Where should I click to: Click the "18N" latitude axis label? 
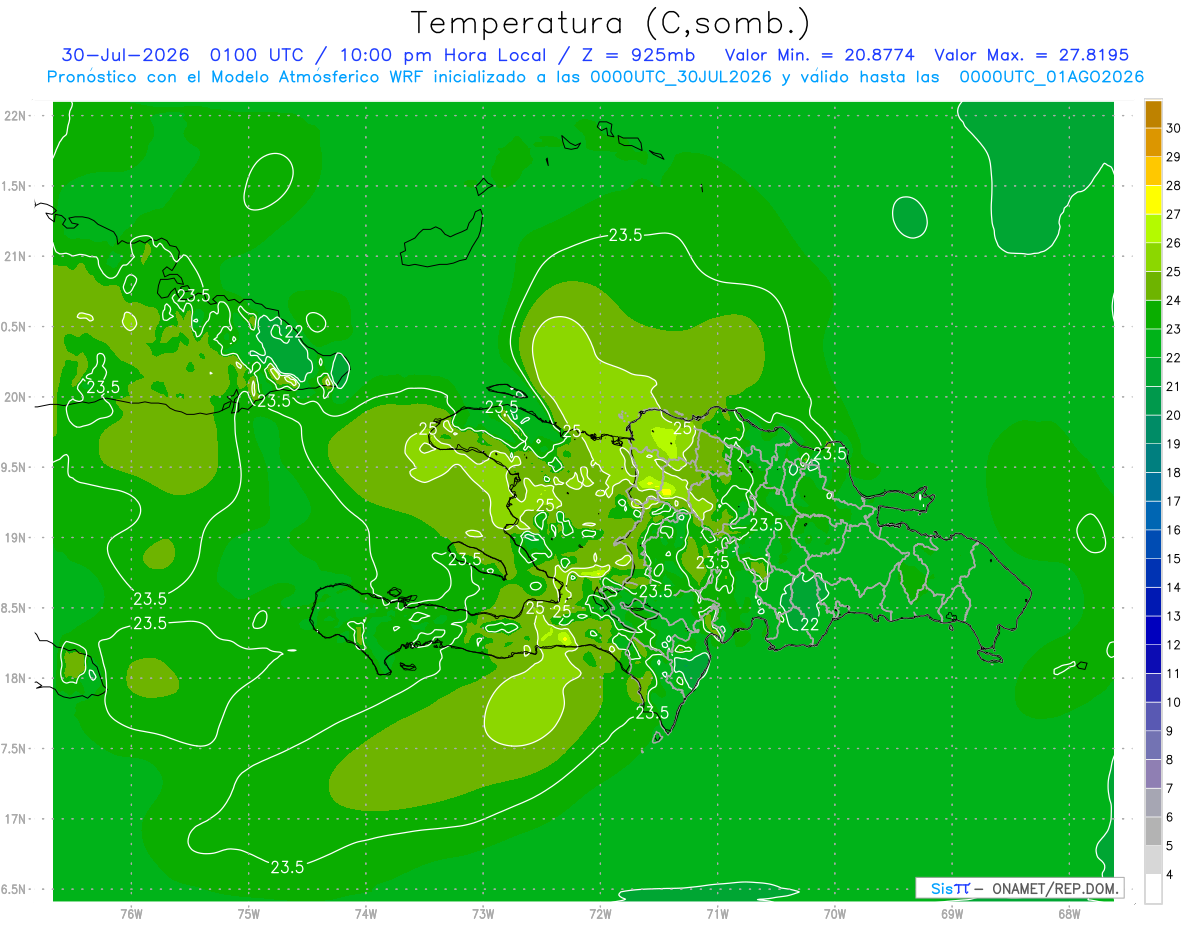tap(15, 679)
